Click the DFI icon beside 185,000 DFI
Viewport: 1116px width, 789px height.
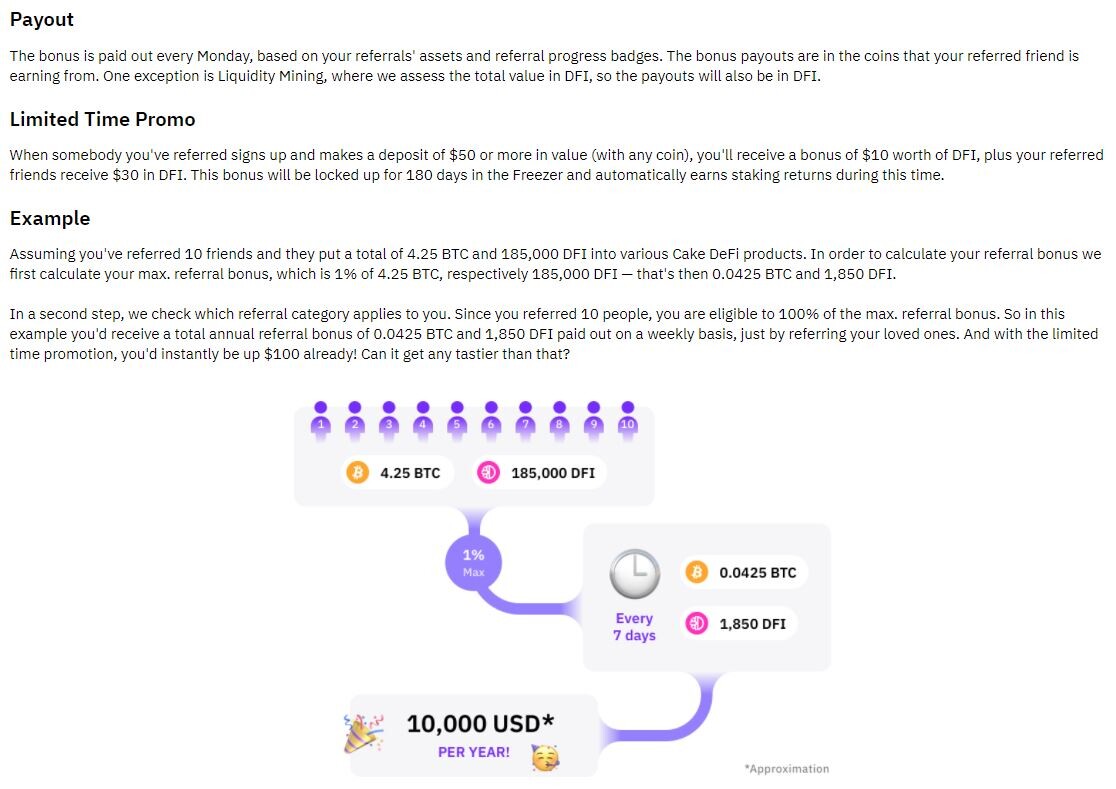pyautogui.click(x=488, y=472)
